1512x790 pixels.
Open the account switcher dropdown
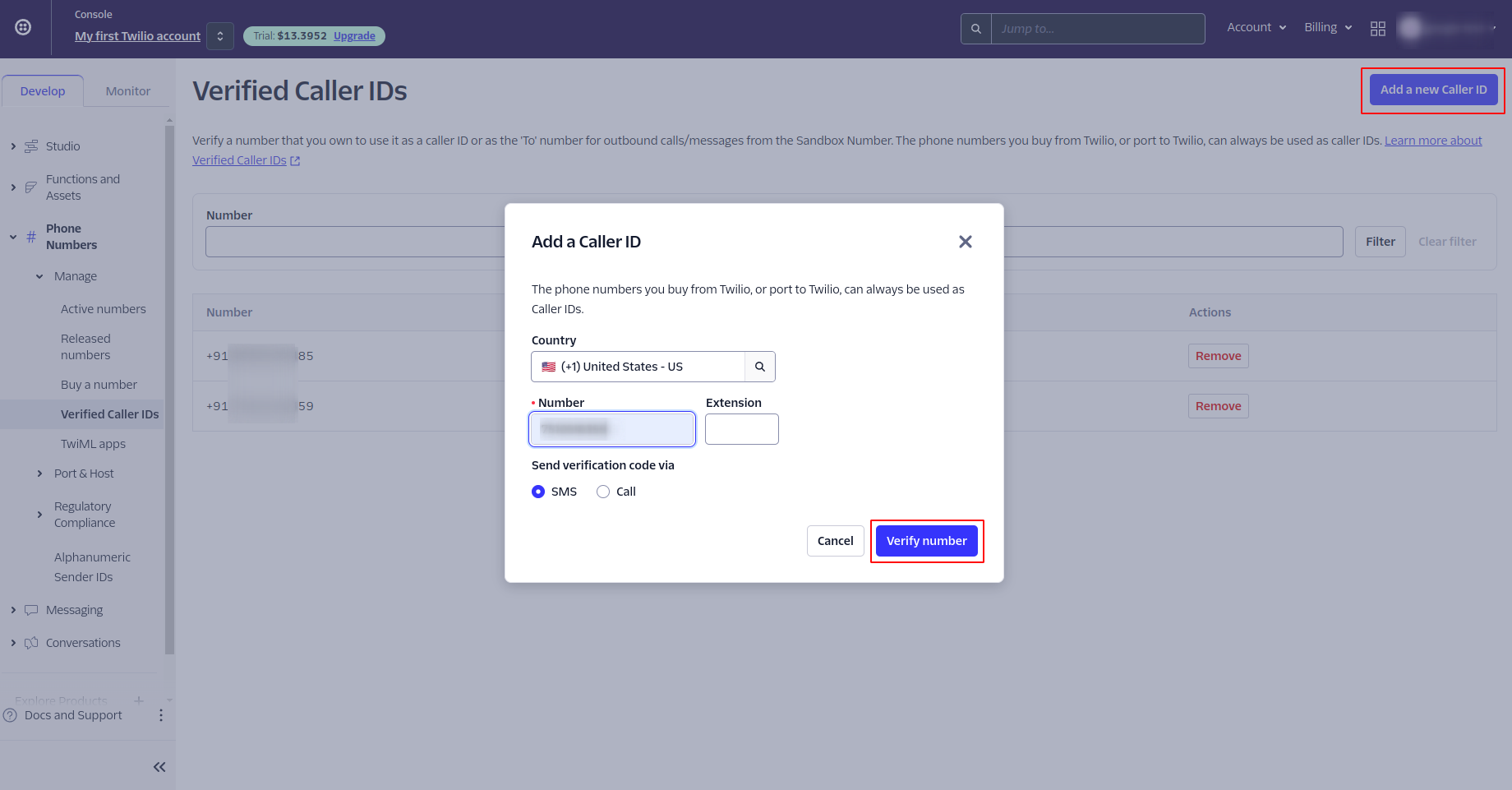click(220, 36)
